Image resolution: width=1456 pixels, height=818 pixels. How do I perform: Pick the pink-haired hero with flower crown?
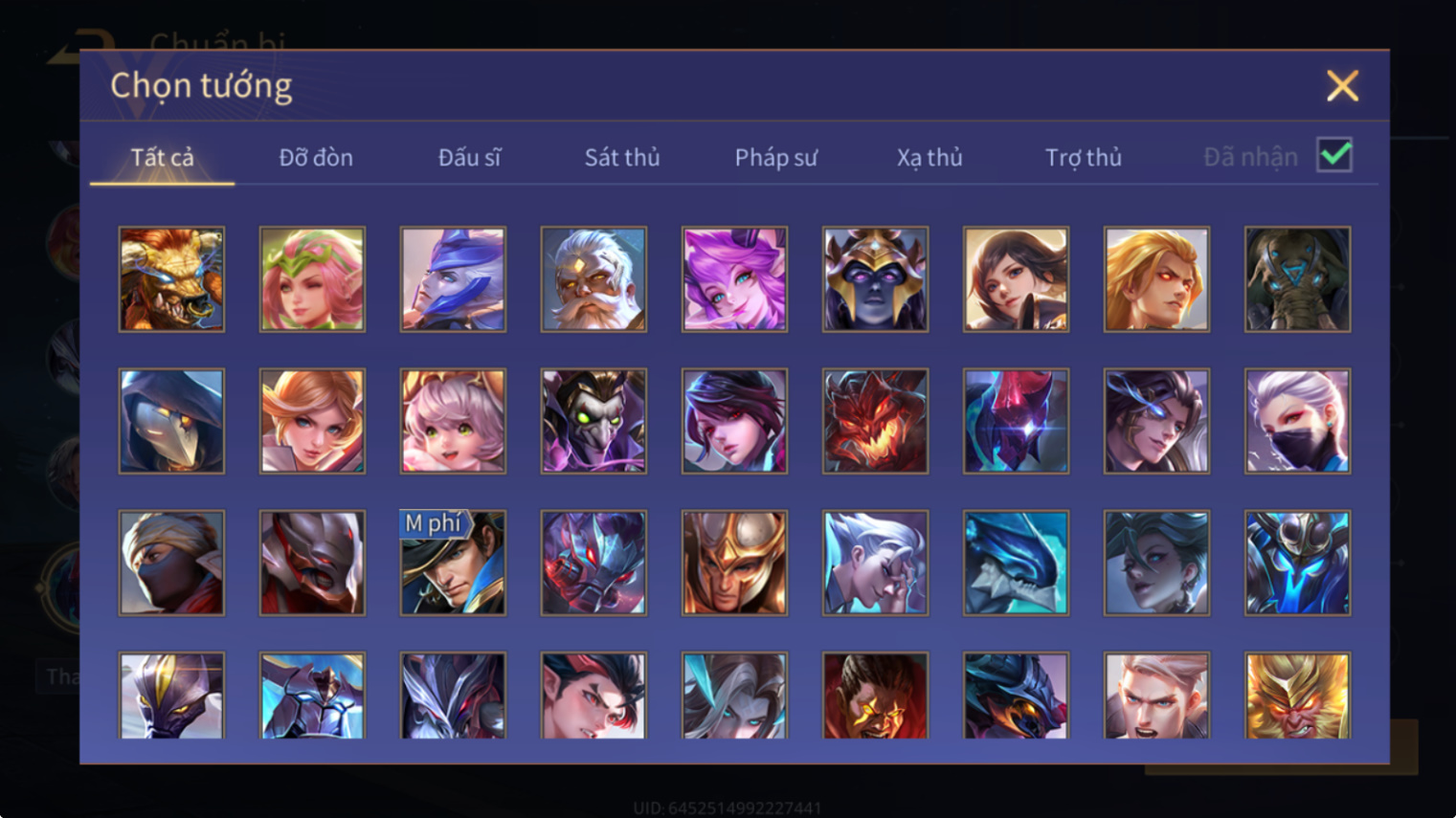(312, 279)
